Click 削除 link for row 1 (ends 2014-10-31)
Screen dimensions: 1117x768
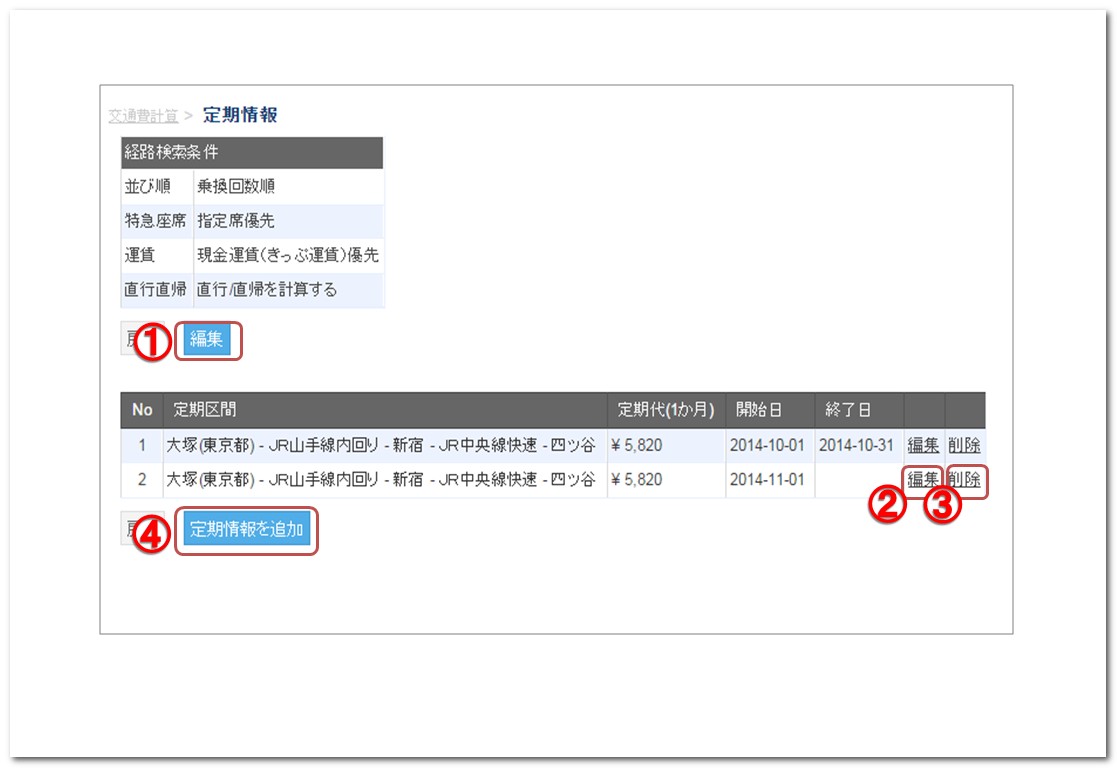tap(964, 445)
